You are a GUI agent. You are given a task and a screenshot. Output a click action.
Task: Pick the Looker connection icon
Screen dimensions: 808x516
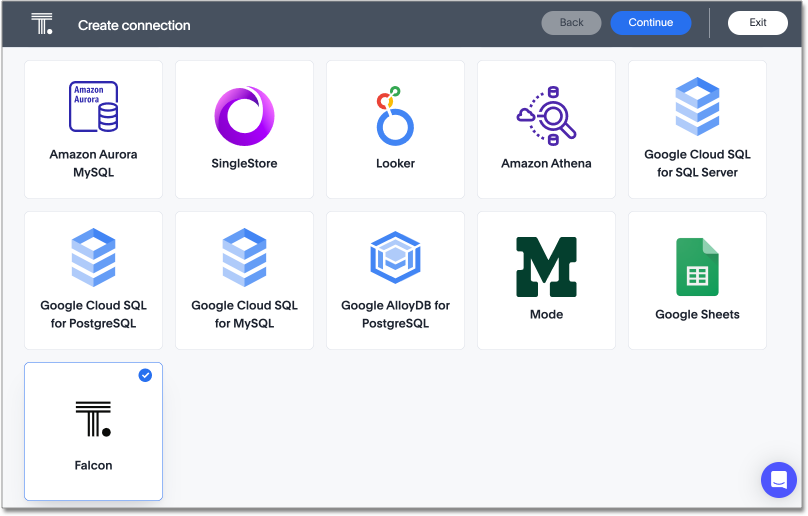click(x=395, y=116)
